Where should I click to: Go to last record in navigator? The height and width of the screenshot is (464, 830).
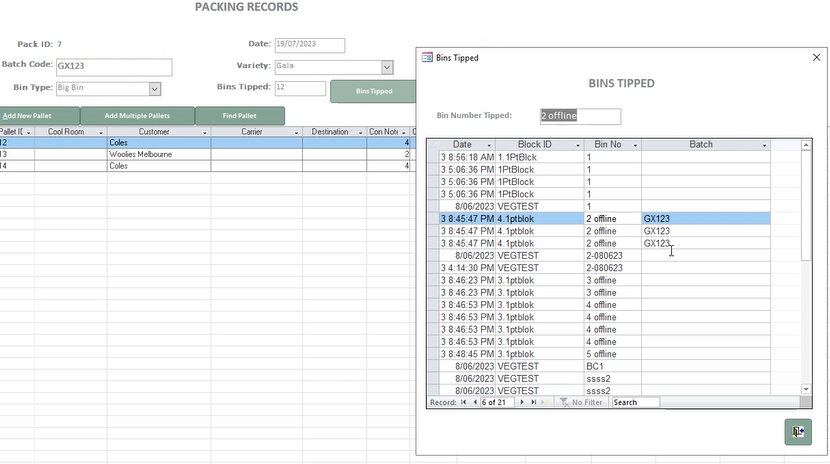[533, 402]
